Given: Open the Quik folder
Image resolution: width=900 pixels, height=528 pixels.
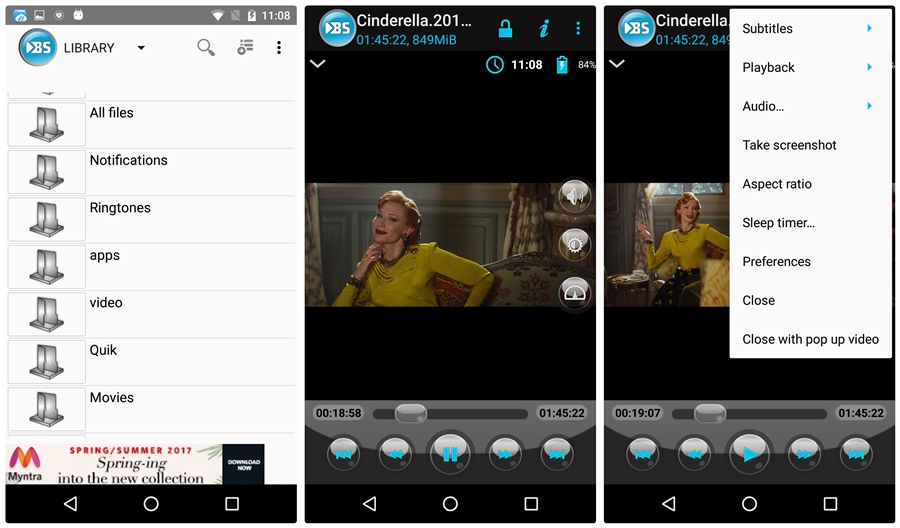Looking at the screenshot, I should (151, 362).
